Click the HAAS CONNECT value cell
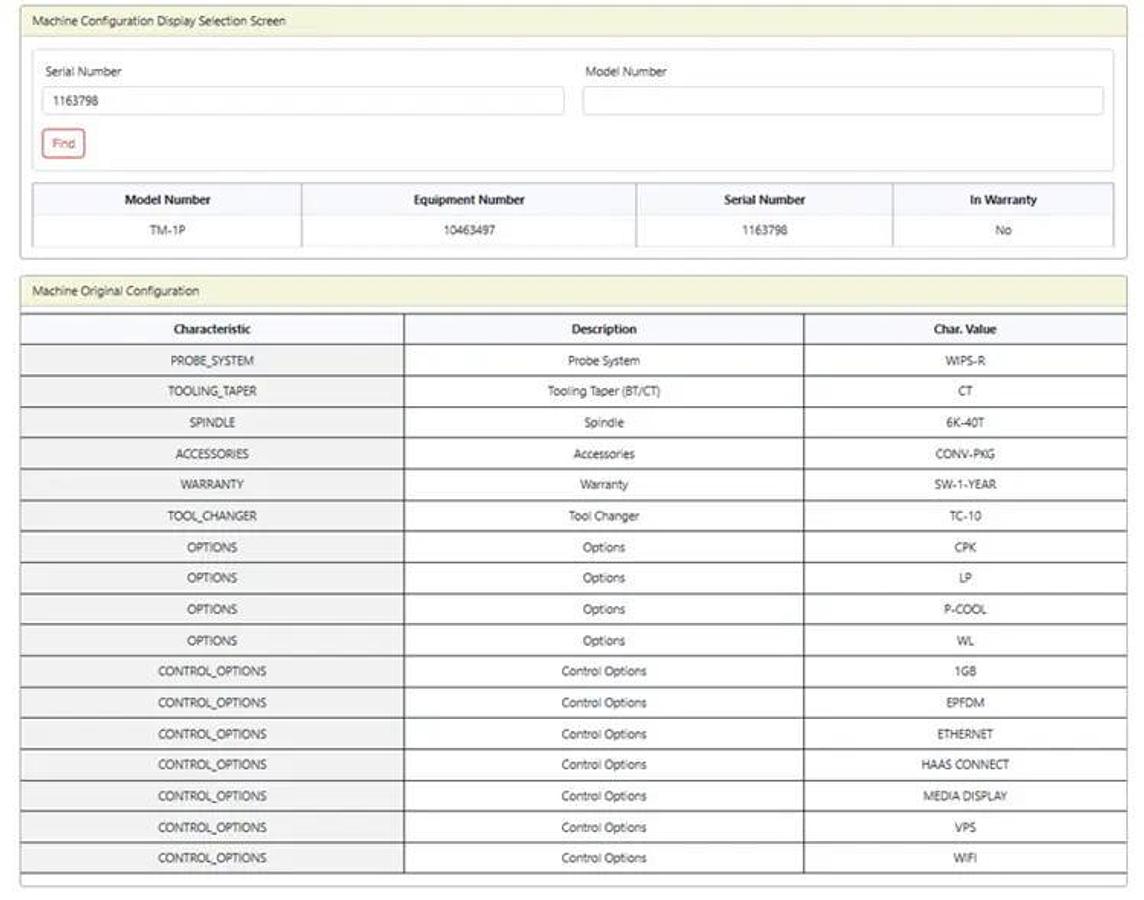This screenshot has height=900, width=1144. tap(964, 765)
